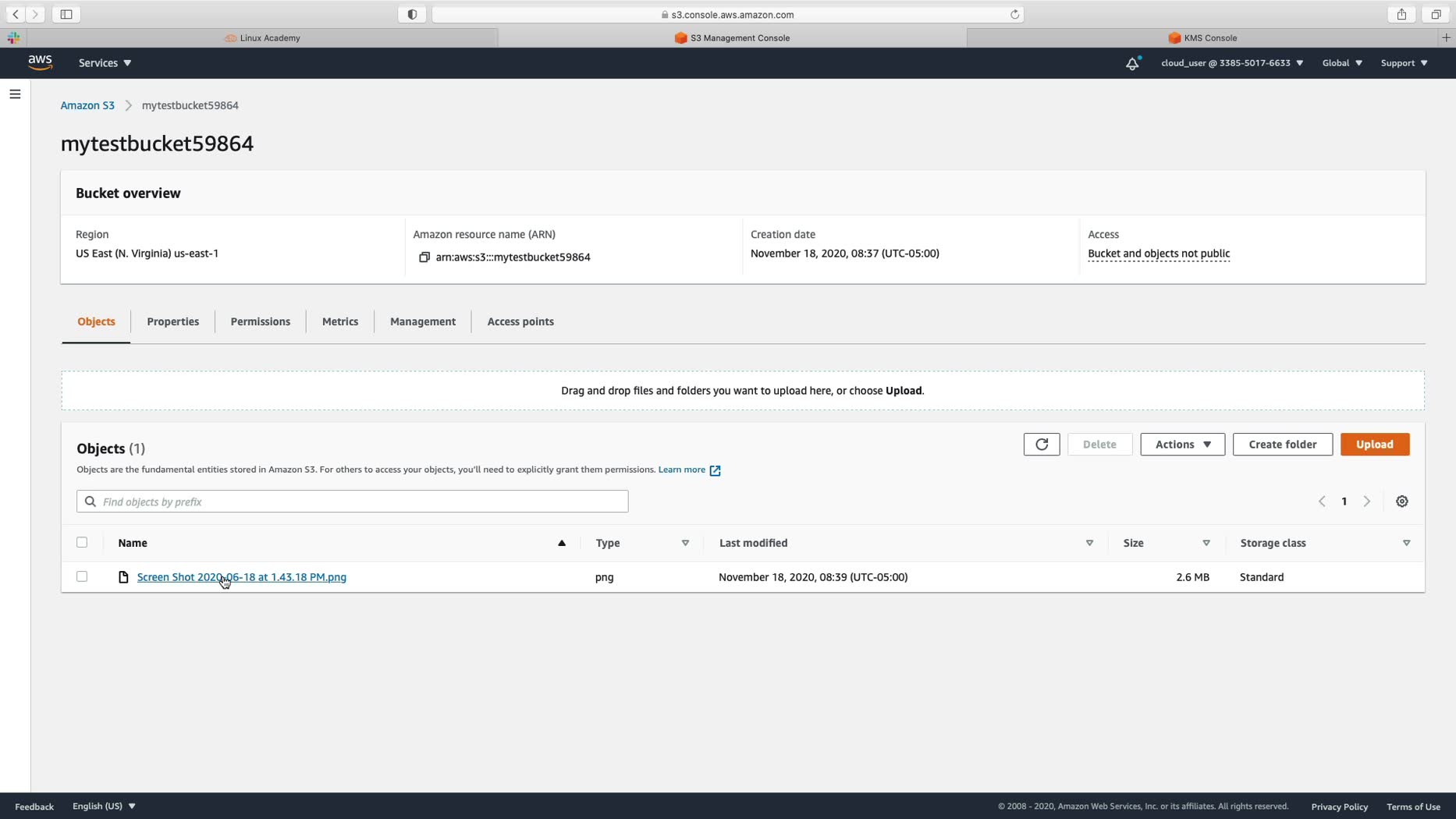Image resolution: width=1456 pixels, height=819 pixels.
Task: Open the Actions dropdown
Action: (1183, 445)
